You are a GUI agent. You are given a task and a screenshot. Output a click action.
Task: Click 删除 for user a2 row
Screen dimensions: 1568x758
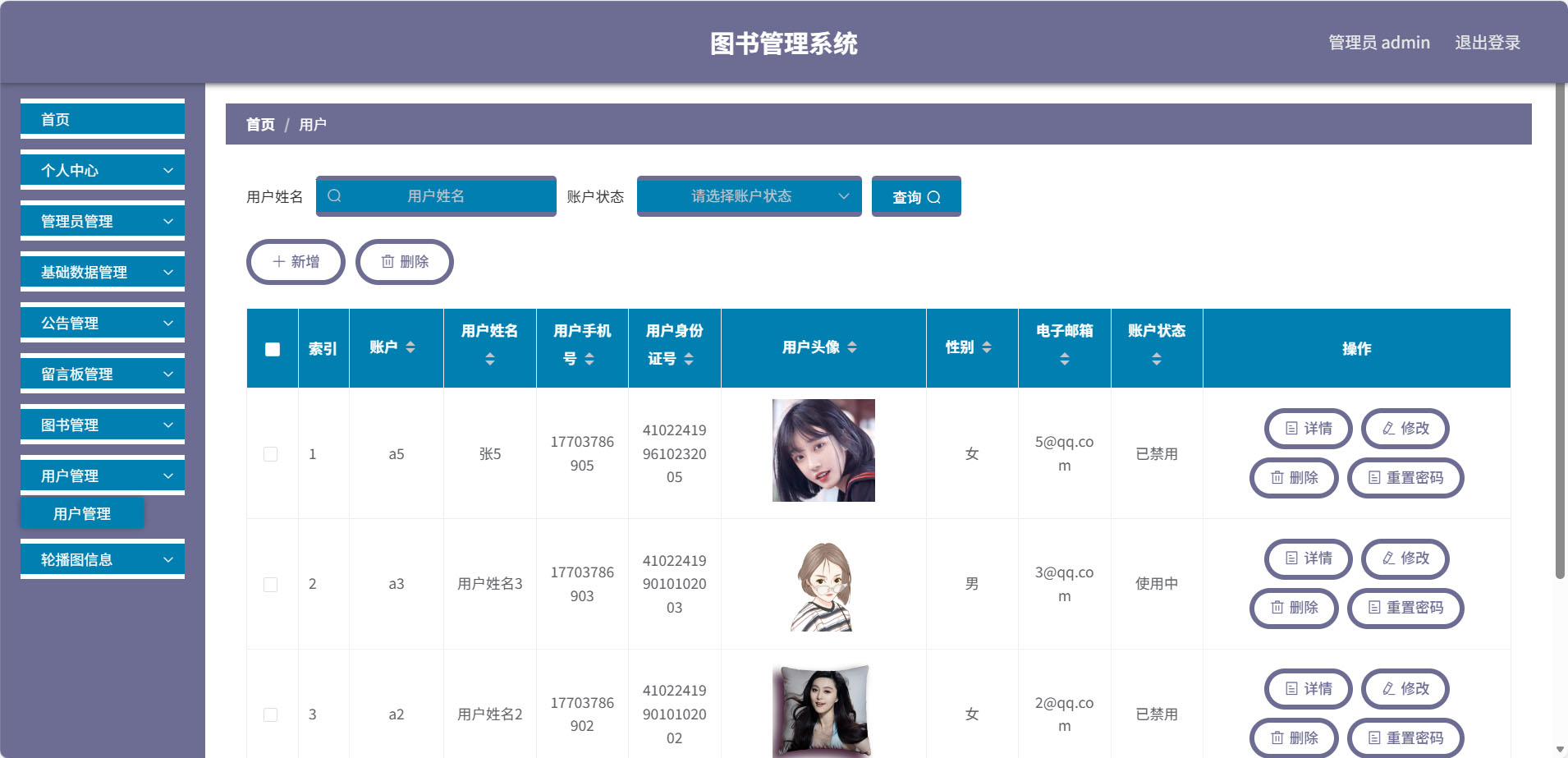pyautogui.click(x=1295, y=738)
